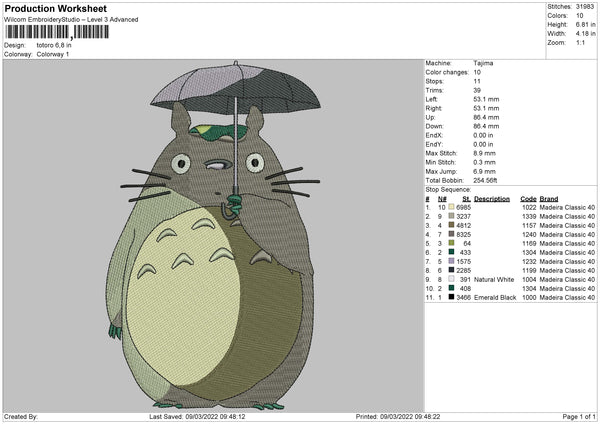
Task: Click the Printed timestamp '09/03/2022 09:48:22'
Action: (410, 416)
